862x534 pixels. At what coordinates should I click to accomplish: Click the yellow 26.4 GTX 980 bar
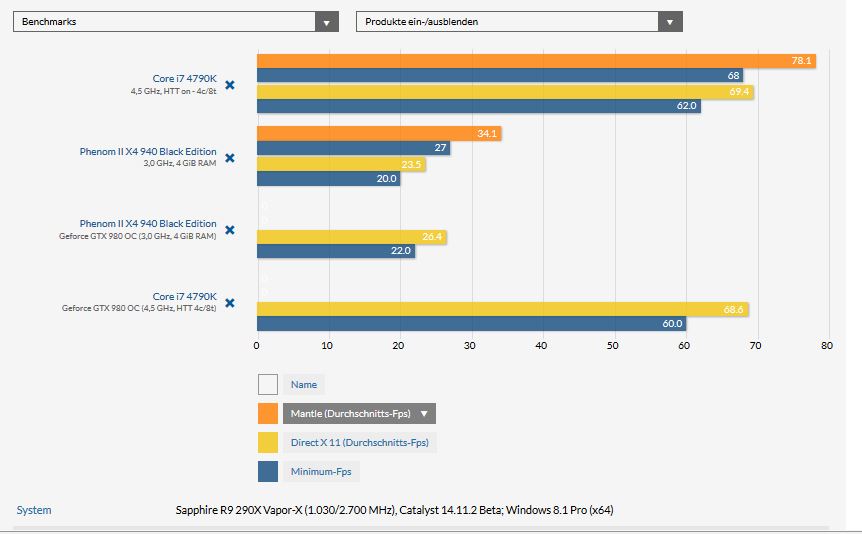(351, 237)
